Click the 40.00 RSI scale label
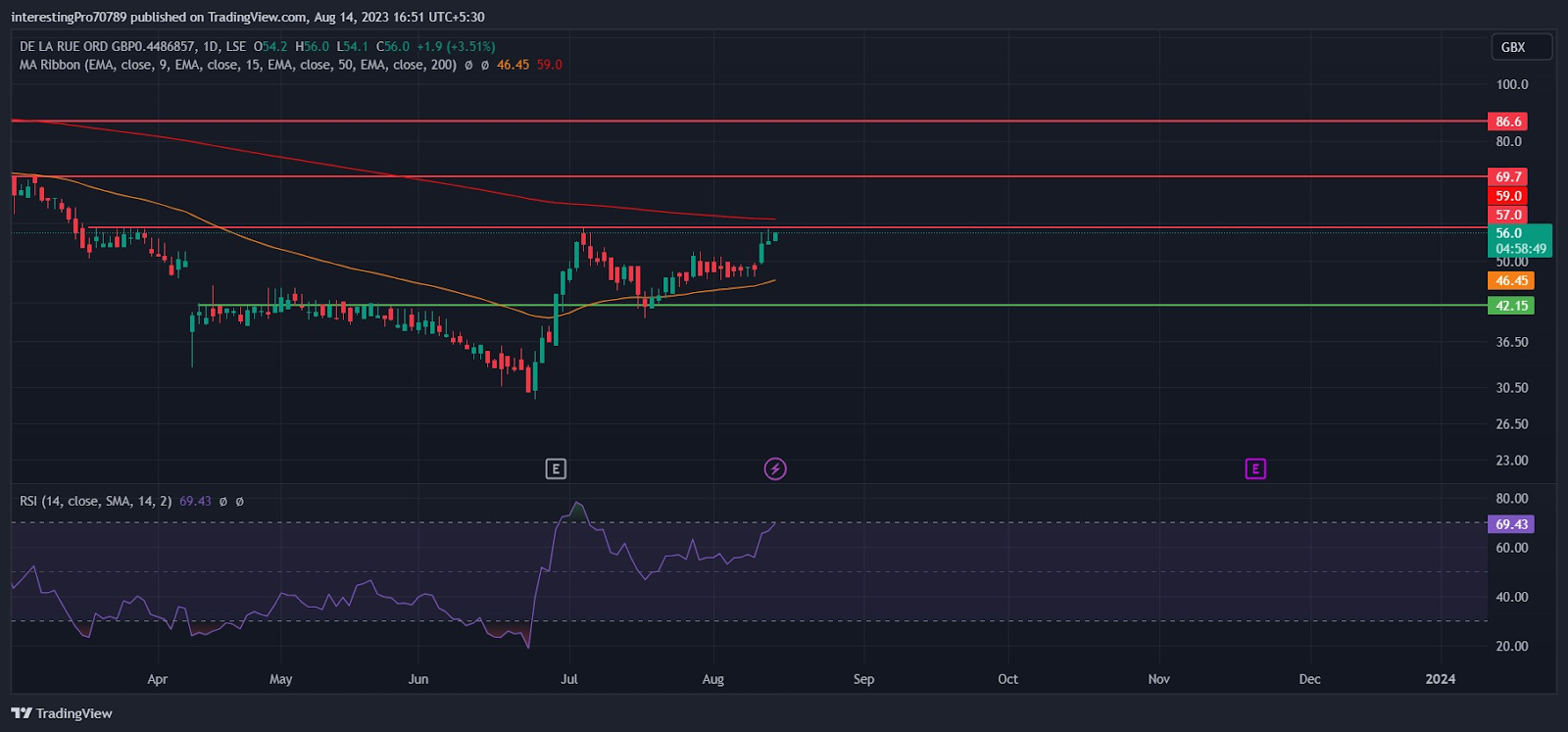Viewport: 1568px width, 732px height. [x=1512, y=597]
